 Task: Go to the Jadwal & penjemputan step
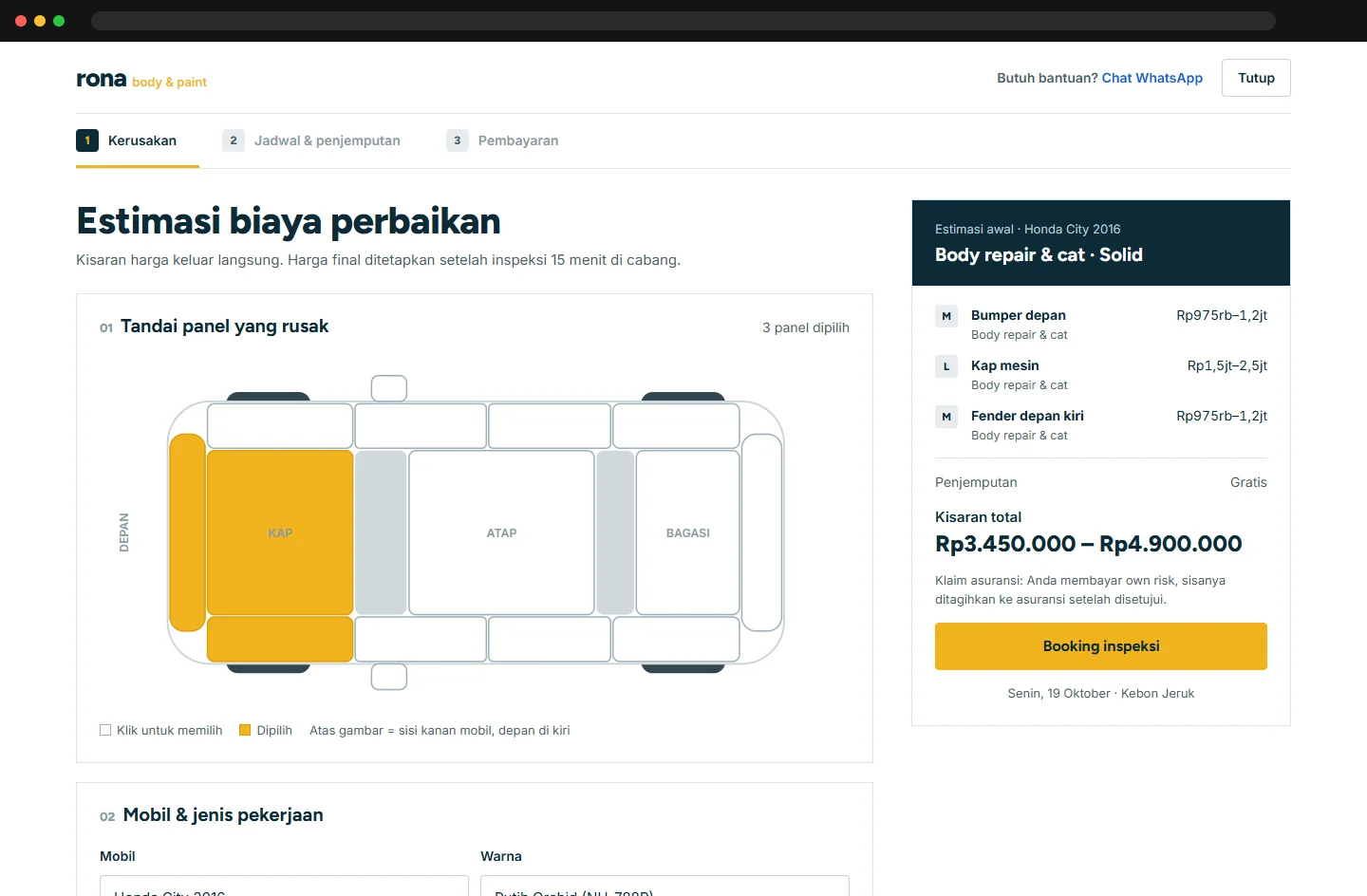pyautogui.click(x=311, y=140)
